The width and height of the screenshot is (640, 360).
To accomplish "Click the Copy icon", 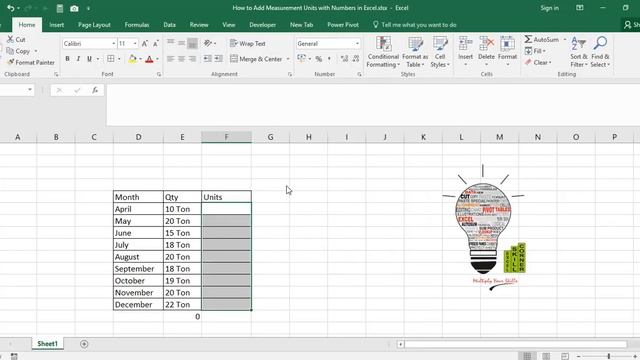I will click(x=10, y=51).
